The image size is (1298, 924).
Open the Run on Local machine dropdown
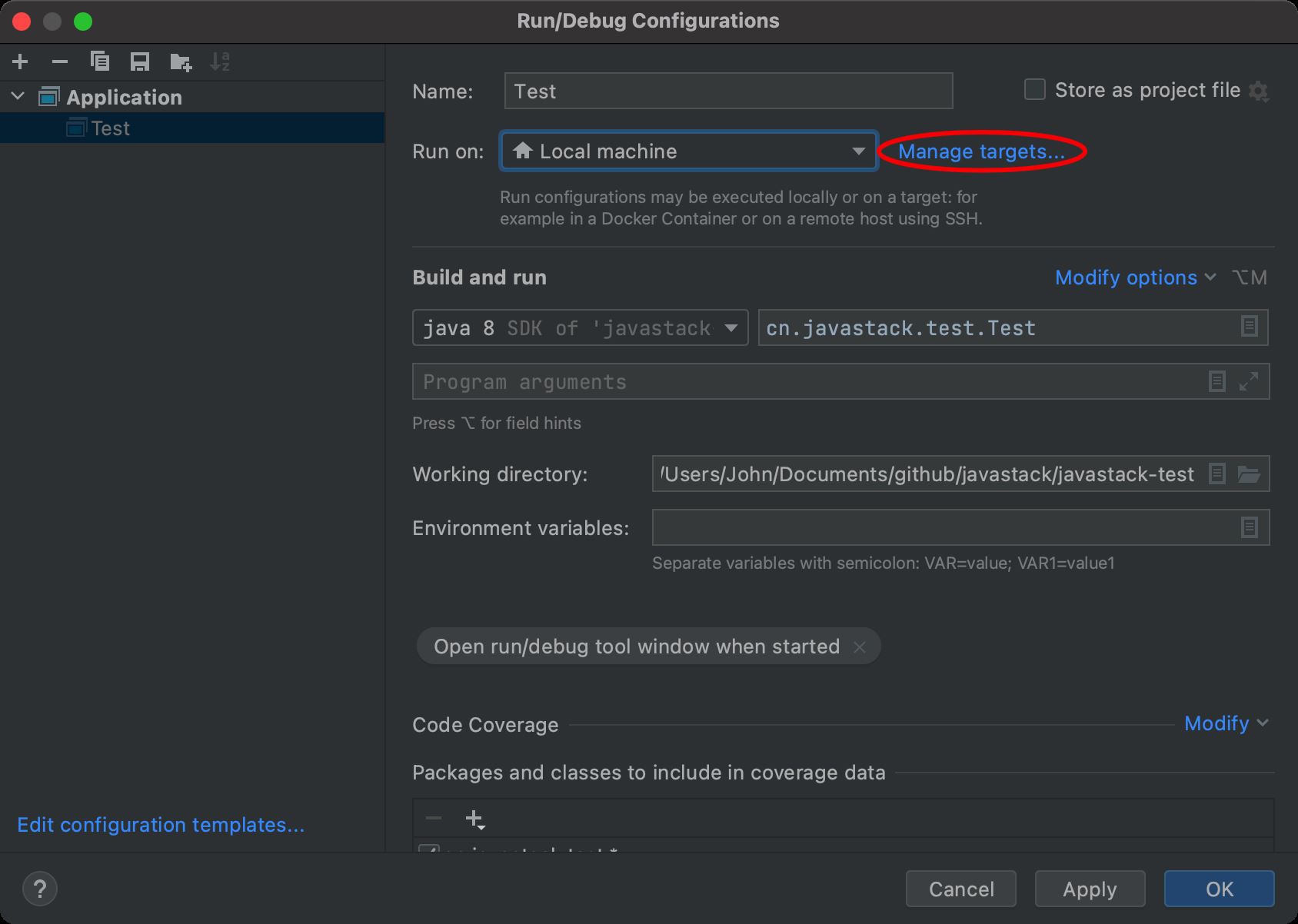(688, 151)
